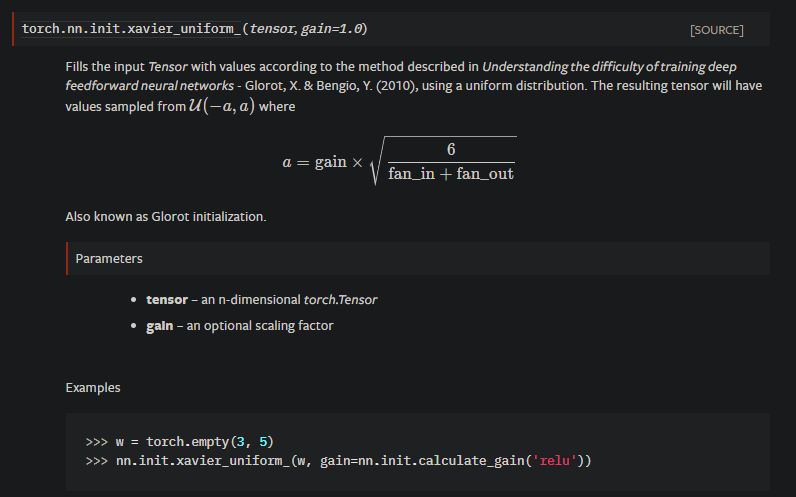Select the bold tensor parameter entry
796x497 pixels.
[166, 299]
